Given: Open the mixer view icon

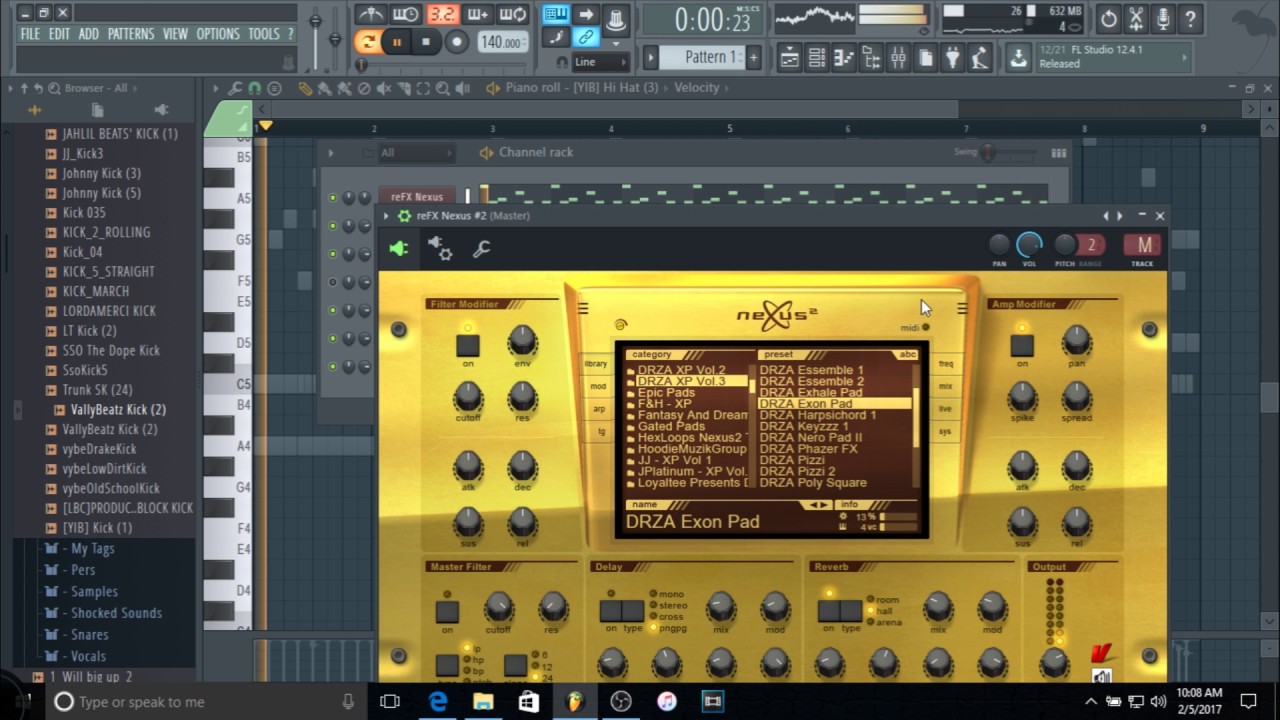Looking at the screenshot, I should click(x=898, y=58).
